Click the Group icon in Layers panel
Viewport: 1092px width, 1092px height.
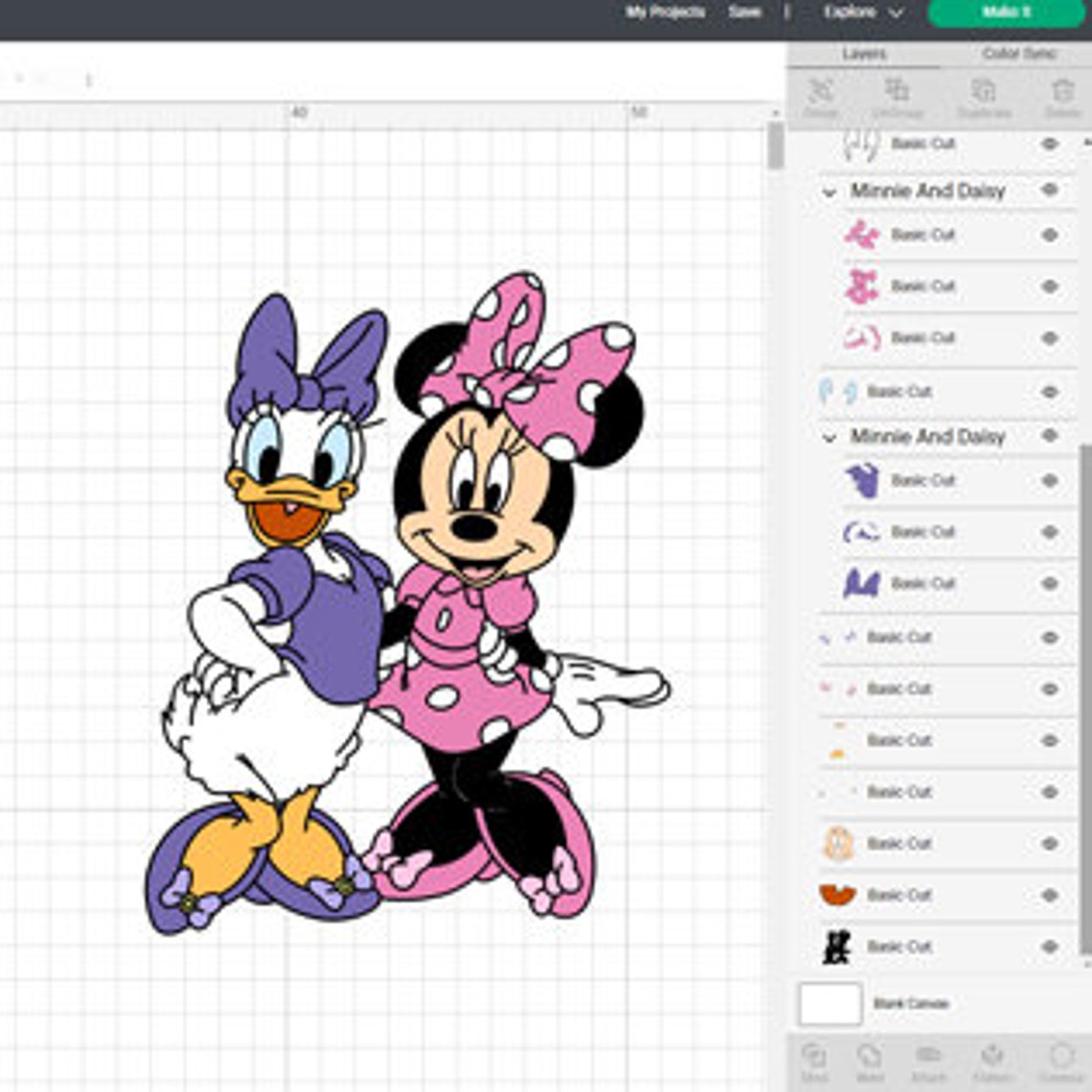coord(819,96)
